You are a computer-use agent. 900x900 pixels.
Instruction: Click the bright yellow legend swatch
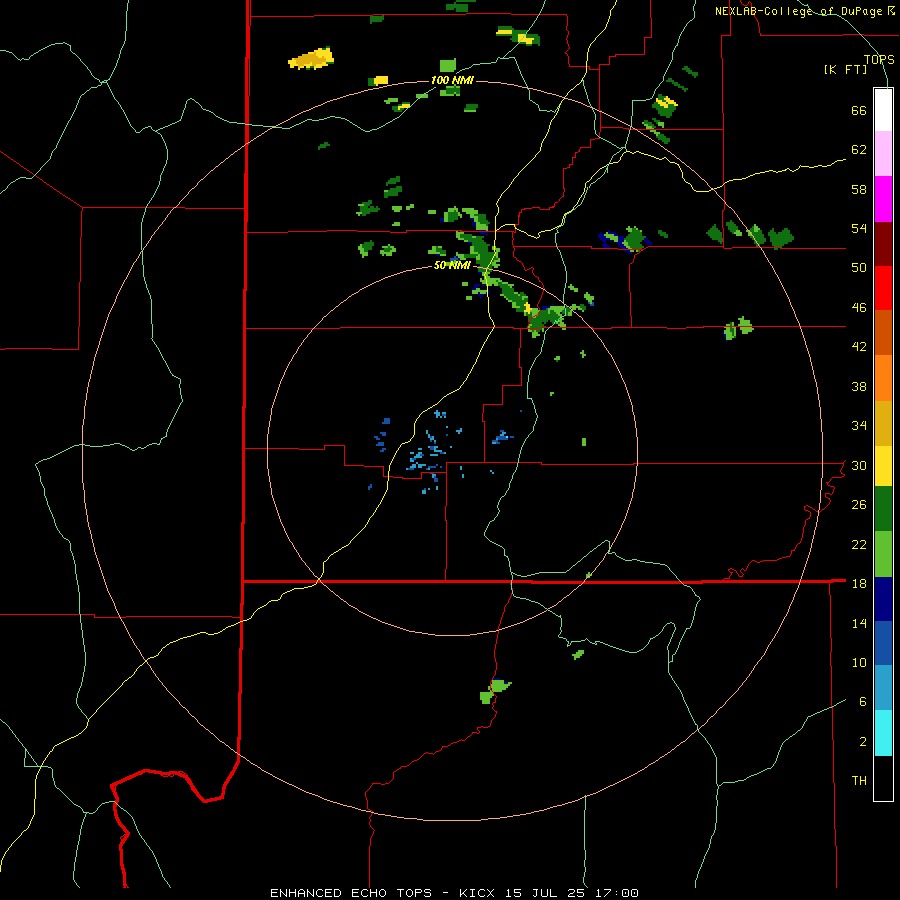(883, 466)
